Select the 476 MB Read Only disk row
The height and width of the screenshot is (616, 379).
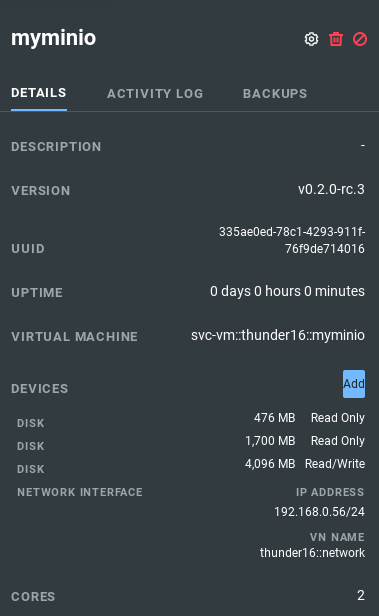(191, 418)
